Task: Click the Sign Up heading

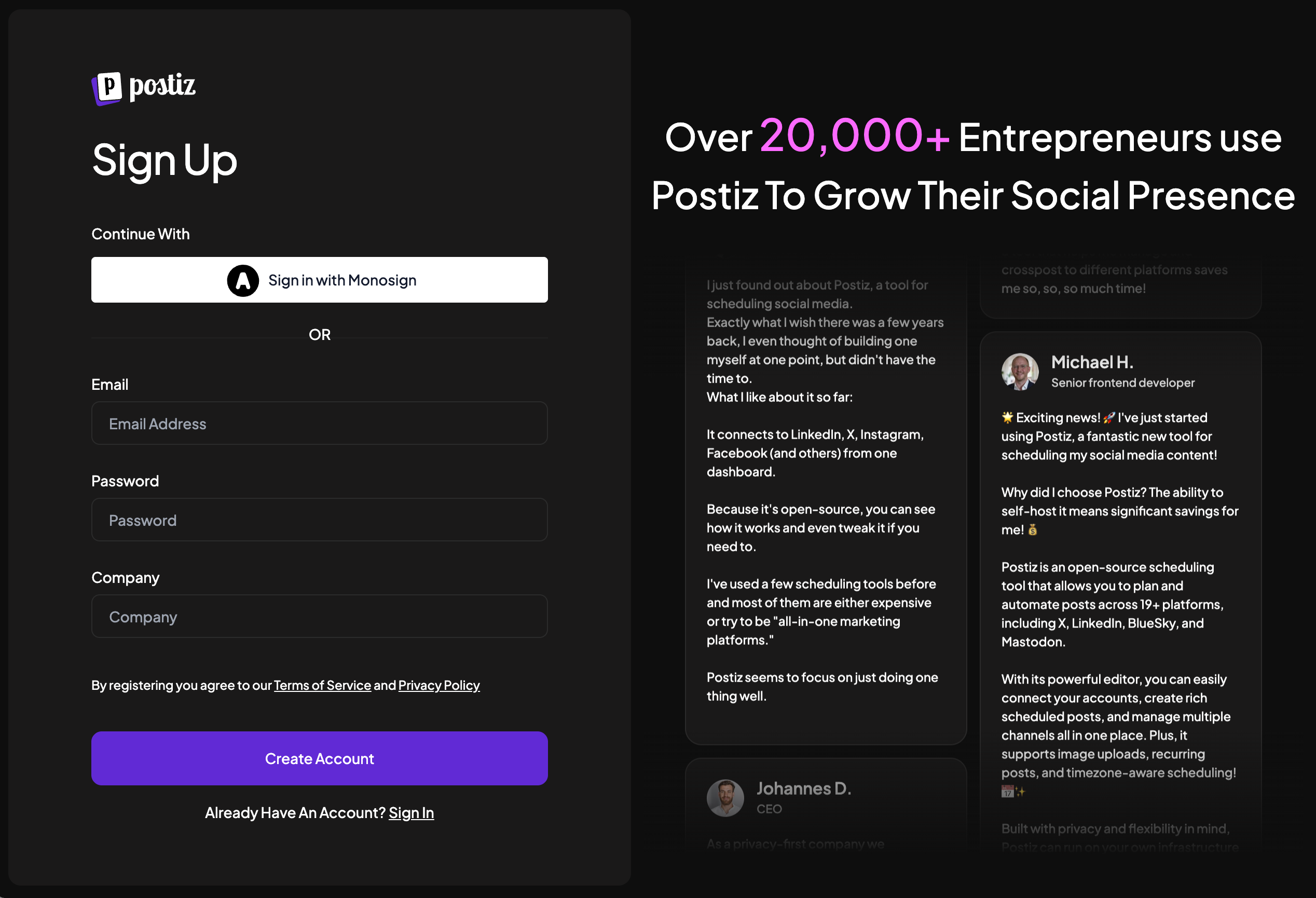Action: [164, 160]
